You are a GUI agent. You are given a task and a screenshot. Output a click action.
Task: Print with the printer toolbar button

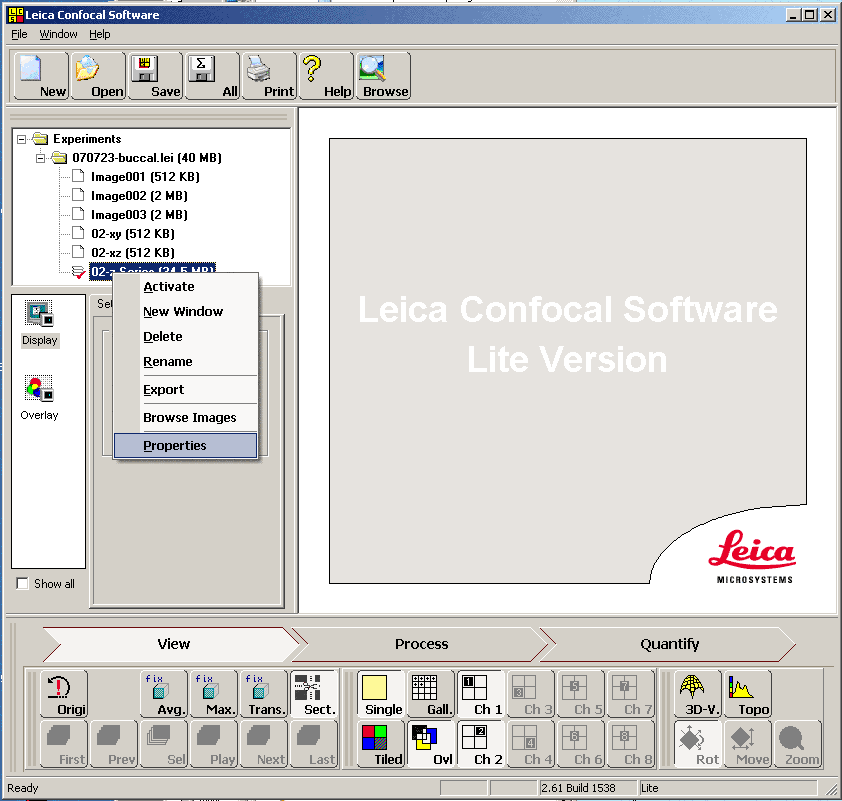(x=269, y=76)
